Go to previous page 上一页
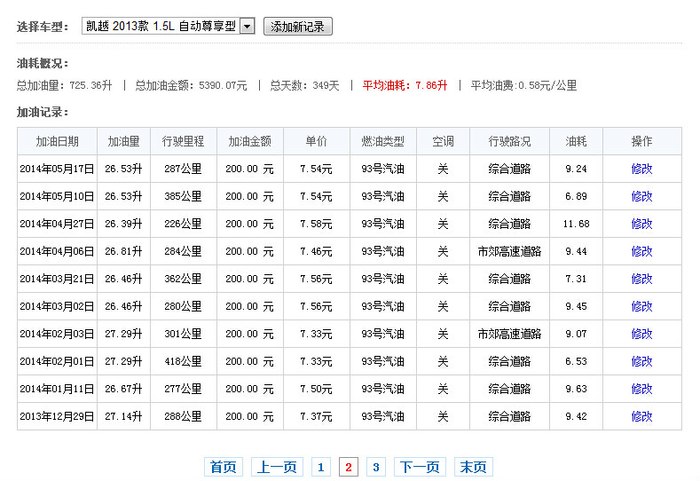 (x=276, y=467)
